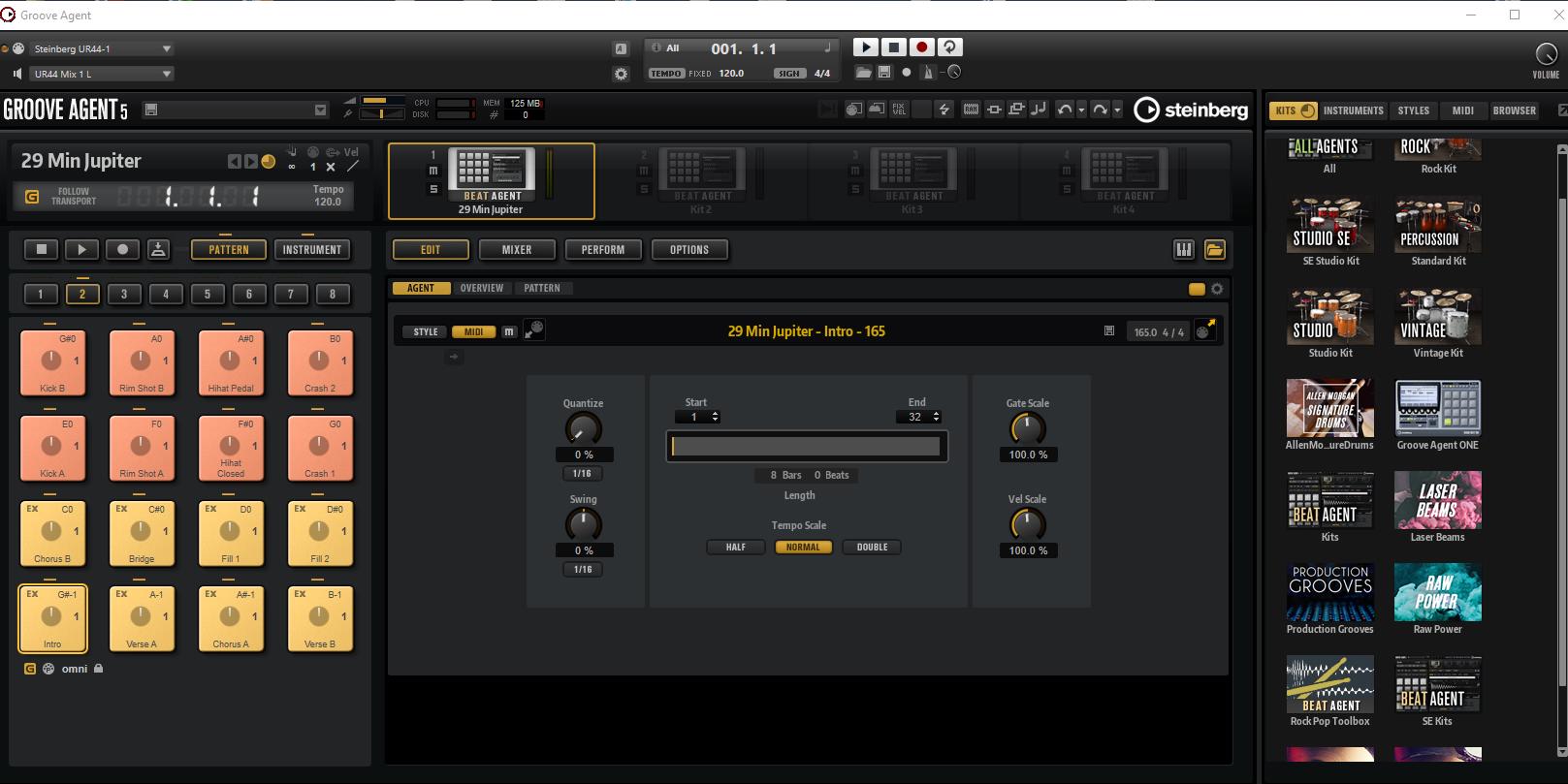1568x784 pixels.
Task: Start playback with the top transport Play button
Action: pyautogui.click(x=865, y=47)
